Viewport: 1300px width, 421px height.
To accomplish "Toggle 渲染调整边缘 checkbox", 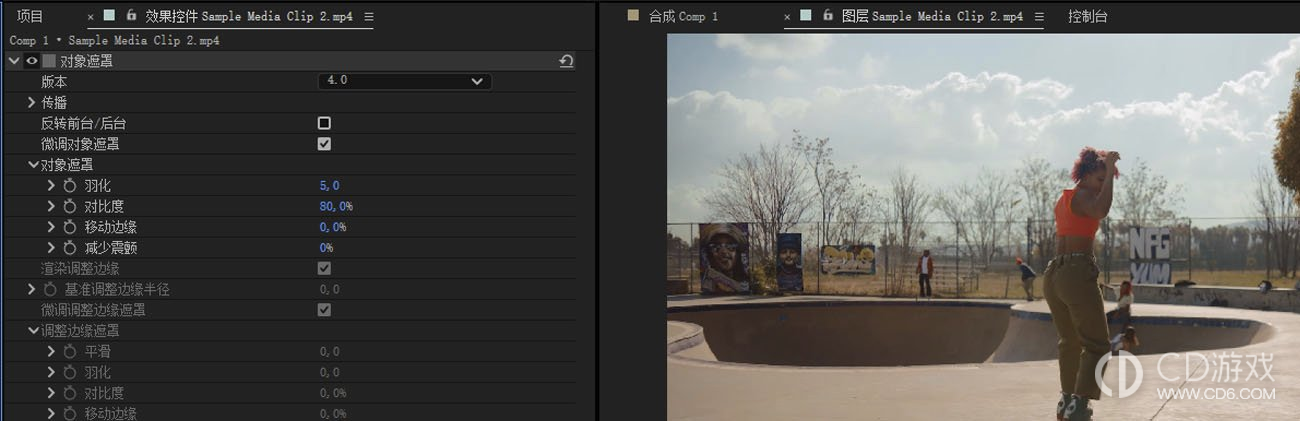I will 324,268.
